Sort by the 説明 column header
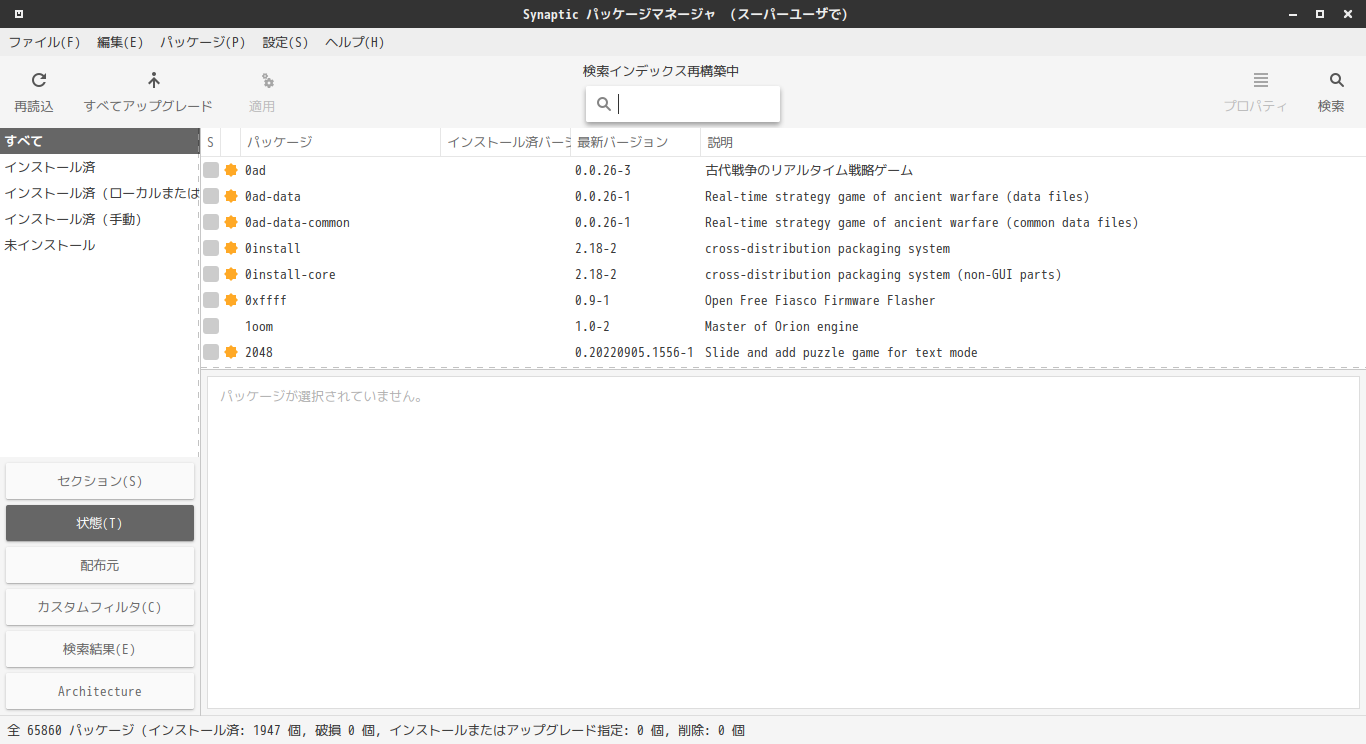The height and width of the screenshot is (744, 1366). click(1033, 142)
